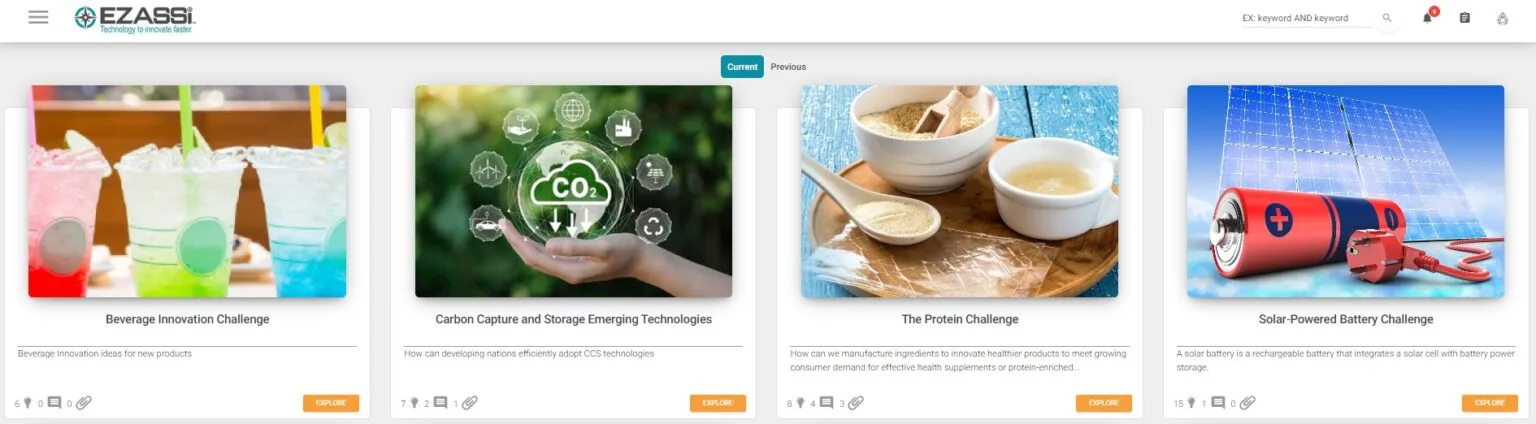Switch to the Previous challenges tab

788,67
